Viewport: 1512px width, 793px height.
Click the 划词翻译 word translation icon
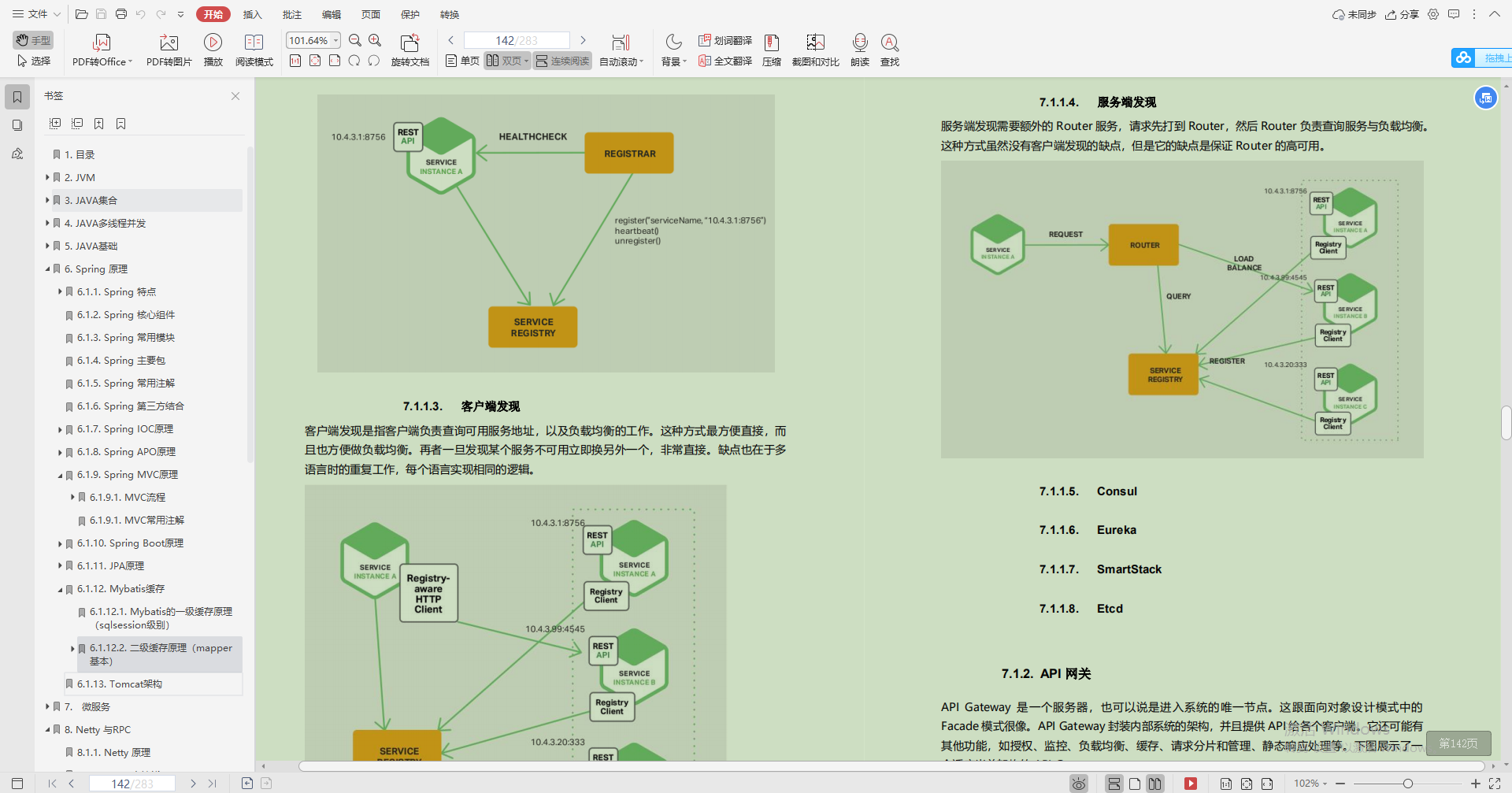705,40
